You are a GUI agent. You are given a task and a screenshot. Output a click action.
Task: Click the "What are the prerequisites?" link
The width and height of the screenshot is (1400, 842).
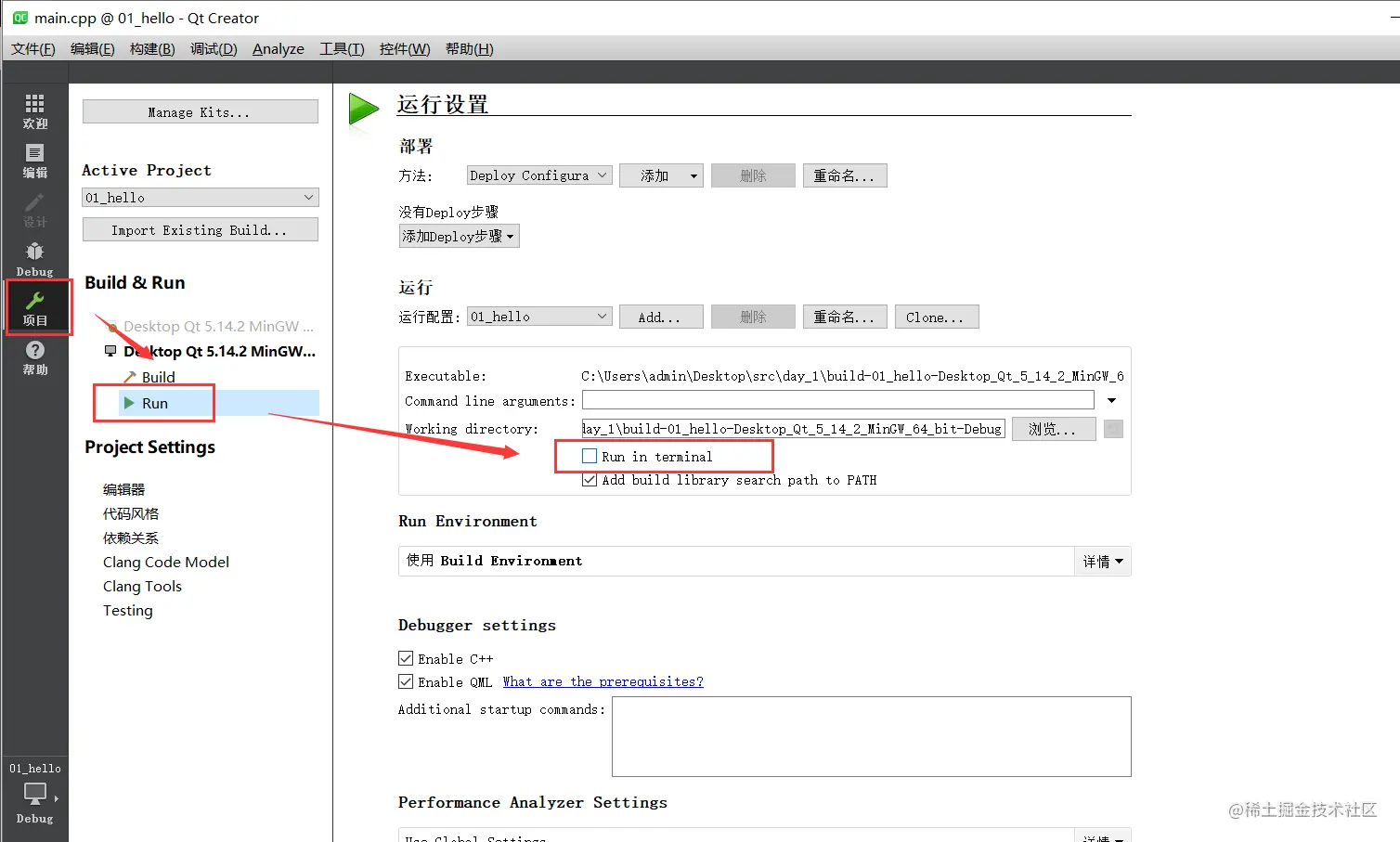click(x=603, y=680)
